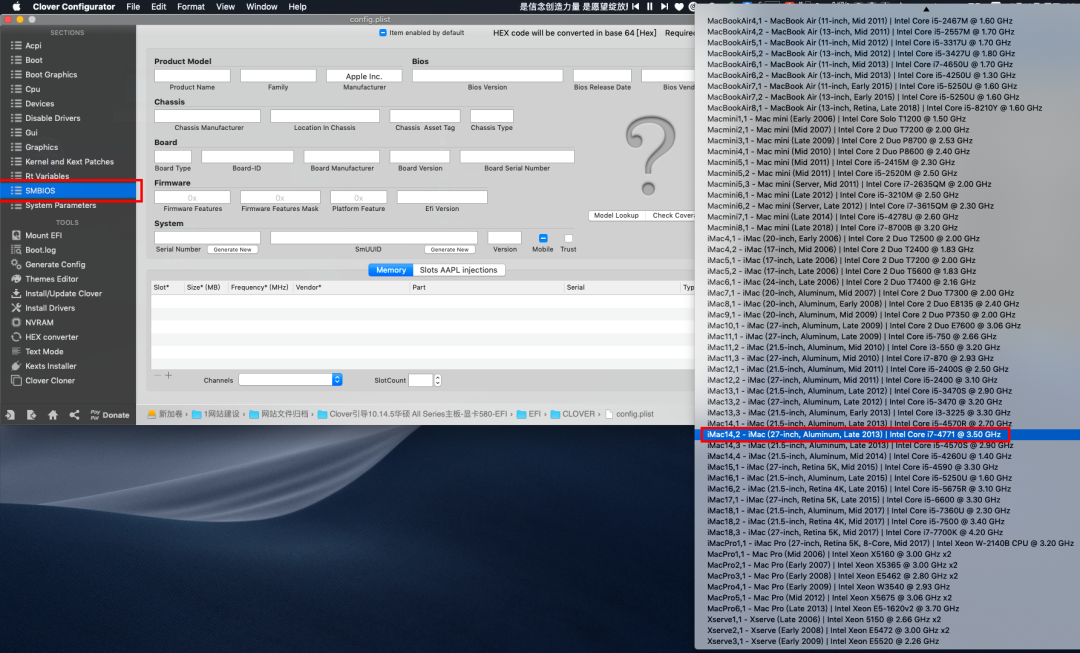
Task: Click the Donate PayPal button
Action: (110, 415)
